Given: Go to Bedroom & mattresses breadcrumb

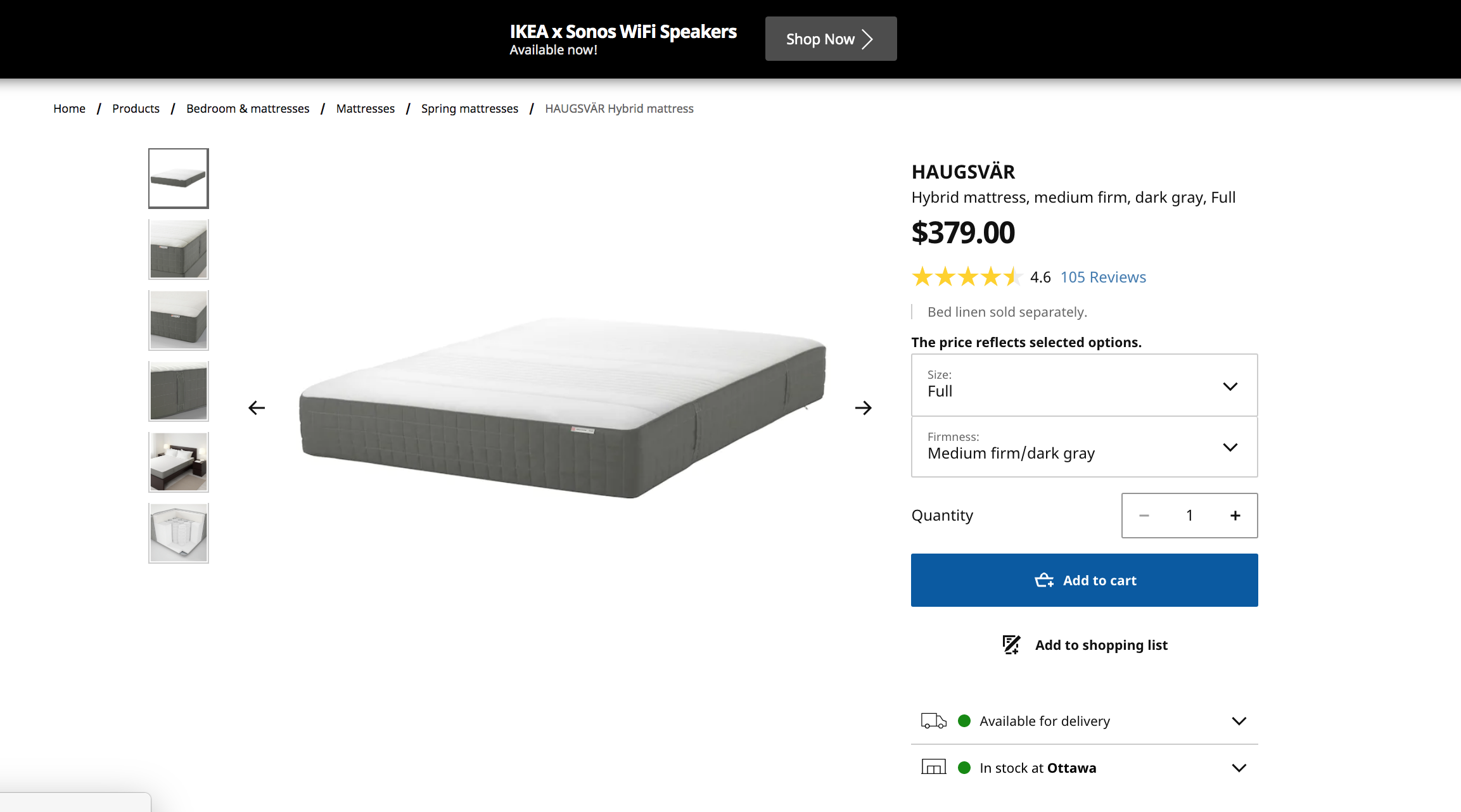Looking at the screenshot, I should [x=248, y=108].
